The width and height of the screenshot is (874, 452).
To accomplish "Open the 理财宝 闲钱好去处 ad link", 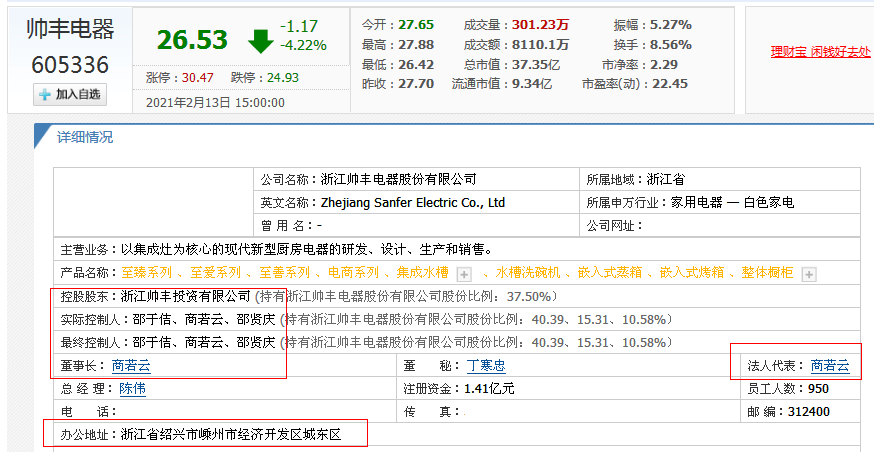I will pyautogui.click(x=820, y=52).
